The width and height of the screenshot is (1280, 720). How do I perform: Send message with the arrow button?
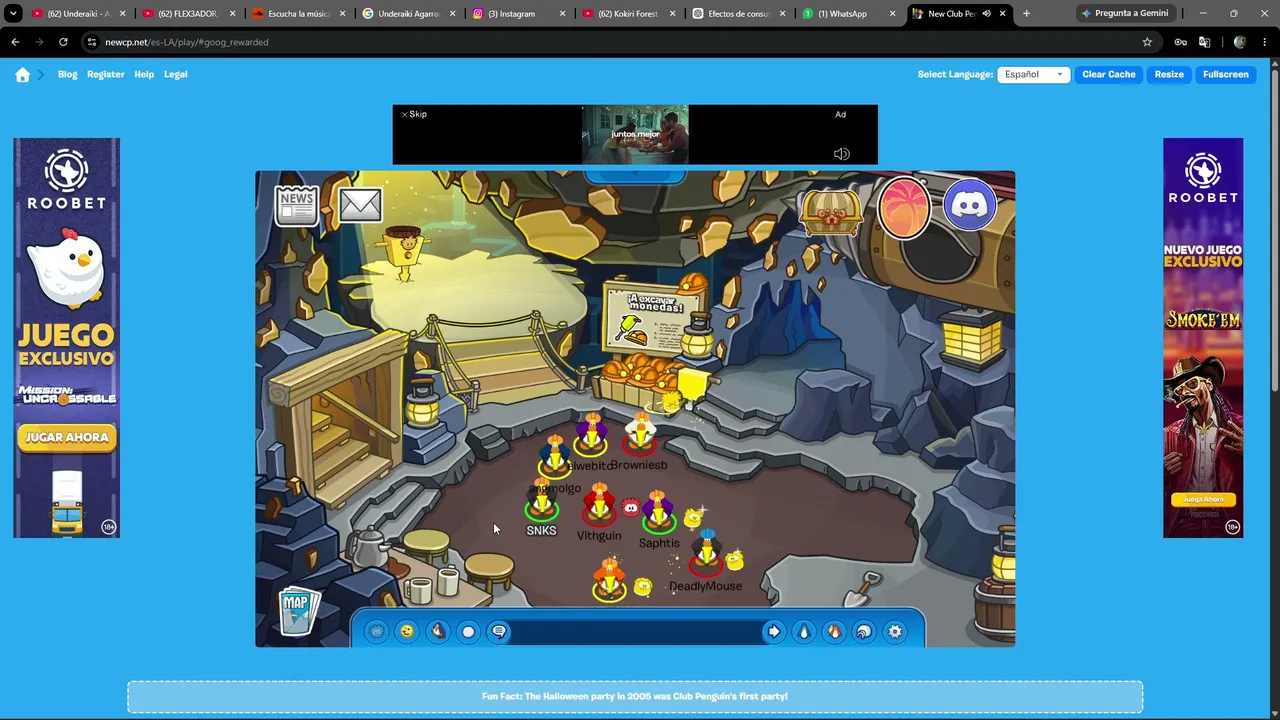click(x=774, y=631)
